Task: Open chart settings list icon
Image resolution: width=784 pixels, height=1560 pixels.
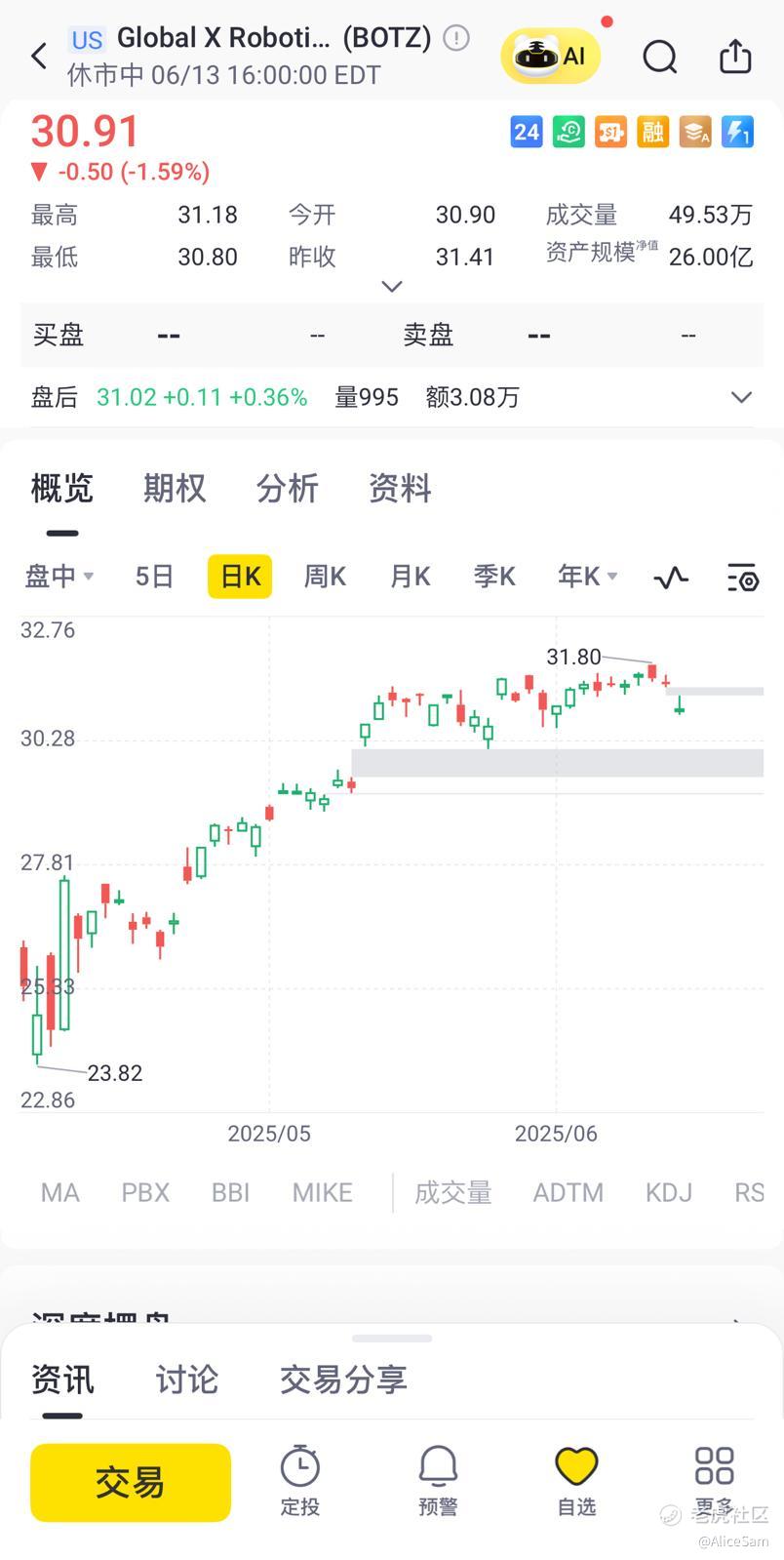Action: tap(743, 578)
